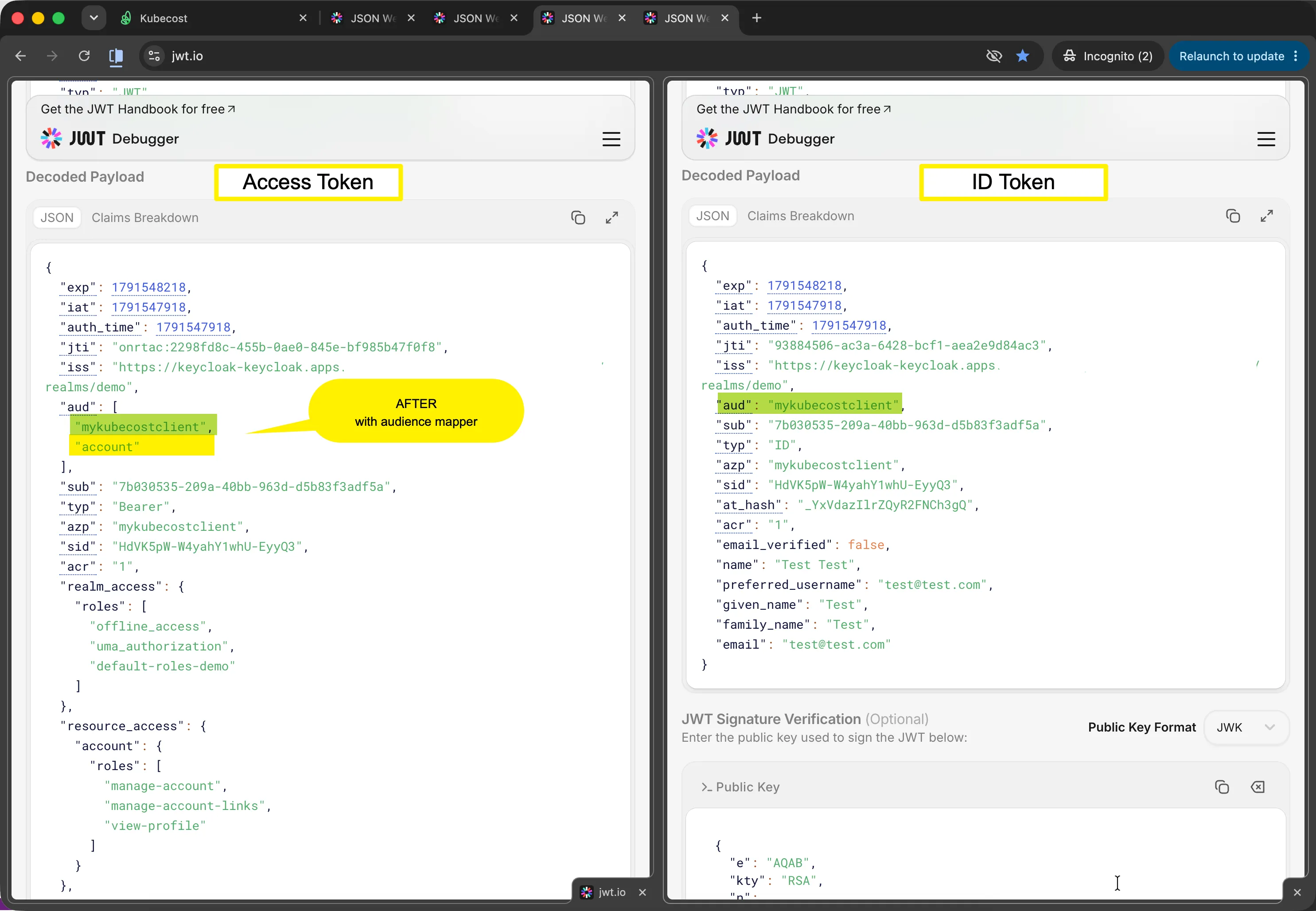This screenshot has height=911, width=1316.
Task: Switch to the second JSON Web Tokens tab
Action: (468, 18)
